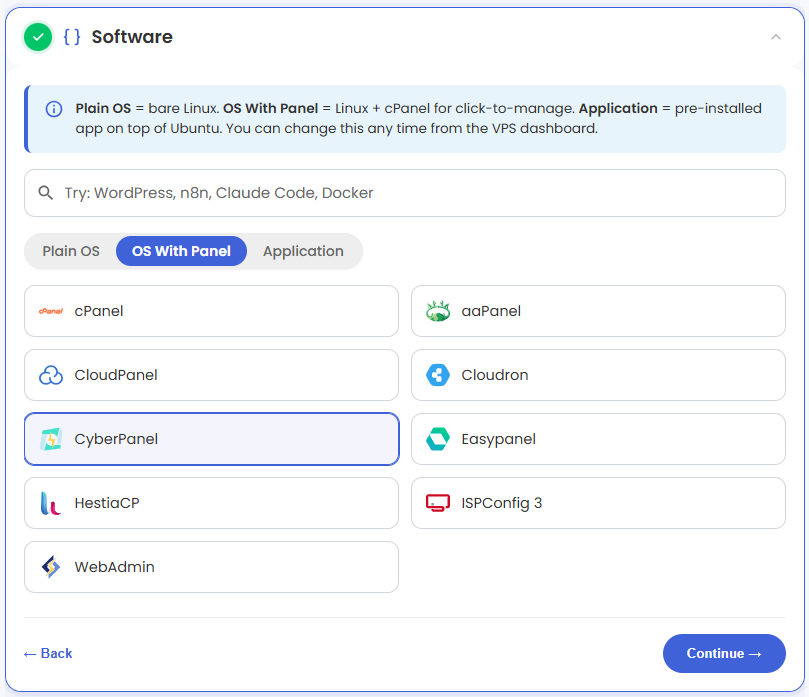This screenshot has width=809, height=697.
Task: Choose the aaPanel option card
Action: click(598, 311)
